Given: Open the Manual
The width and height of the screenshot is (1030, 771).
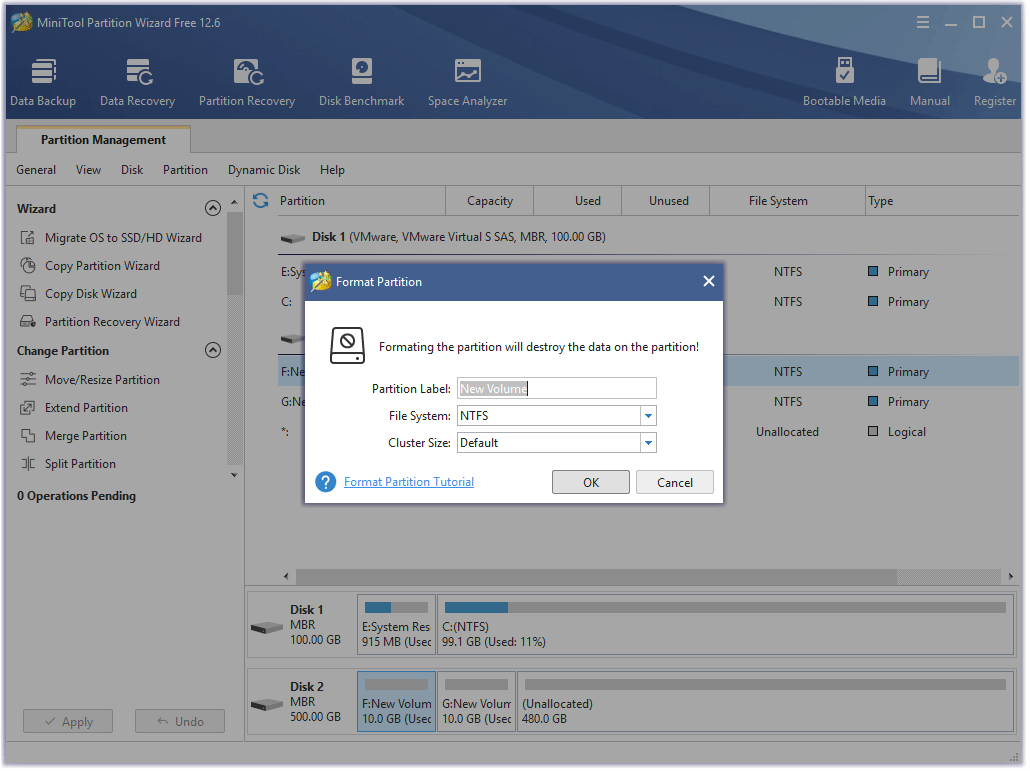Looking at the screenshot, I should (x=929, y=82).
